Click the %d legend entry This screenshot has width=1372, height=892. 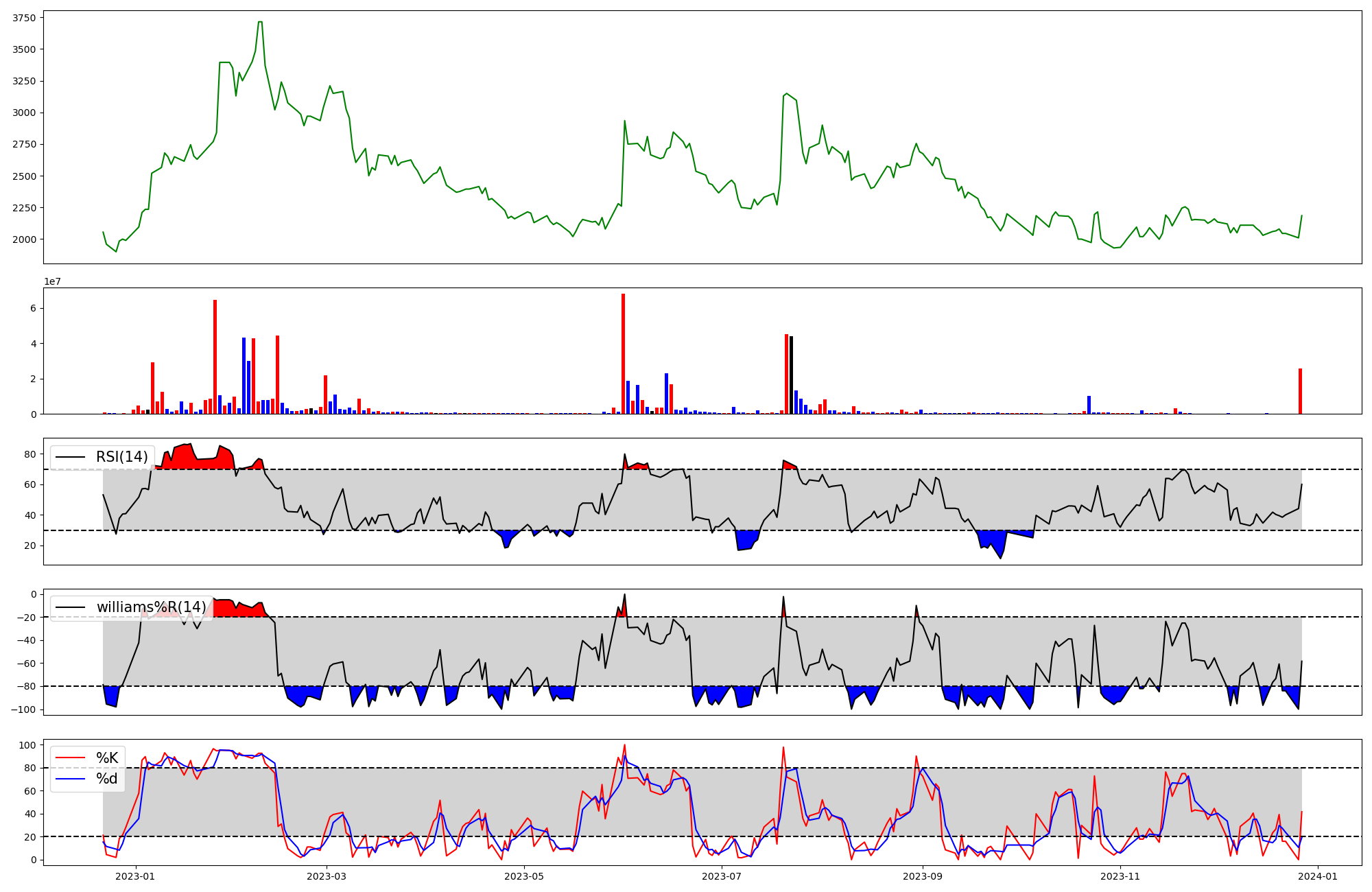click(x=107, y=779)
